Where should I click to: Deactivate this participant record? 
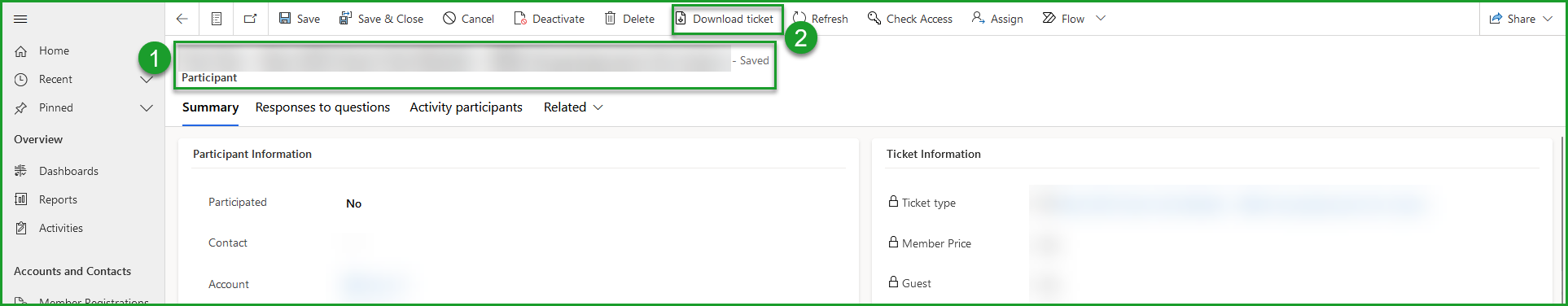click(550, 19)
